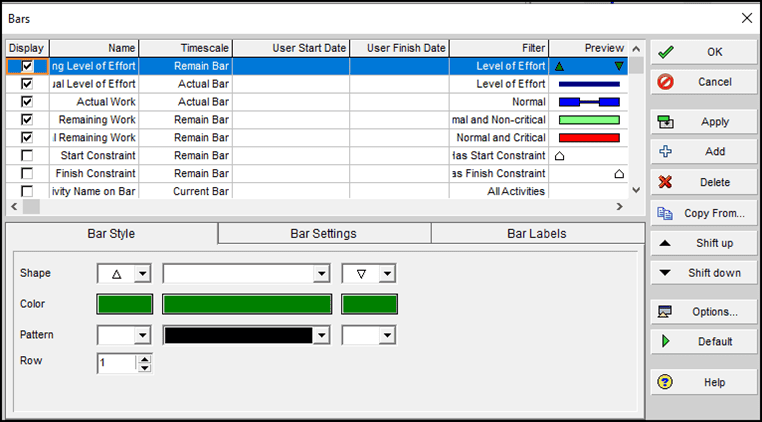Image resolution: width=762 pixels, height=422 pixels.
Task: Add a new bar with plus icon
Action: pyautogui.click(x=666, y=152)
